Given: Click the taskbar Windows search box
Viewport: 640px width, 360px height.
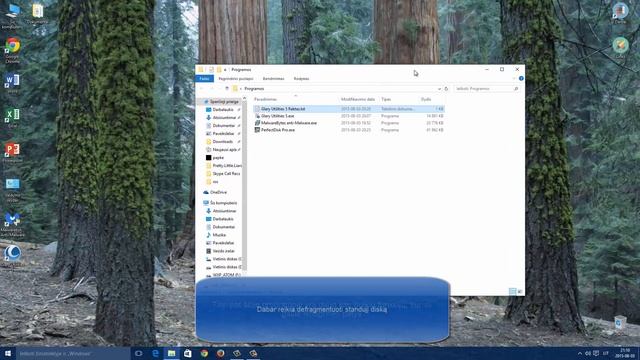Looking at the screenshot, I should pos(73,353).
